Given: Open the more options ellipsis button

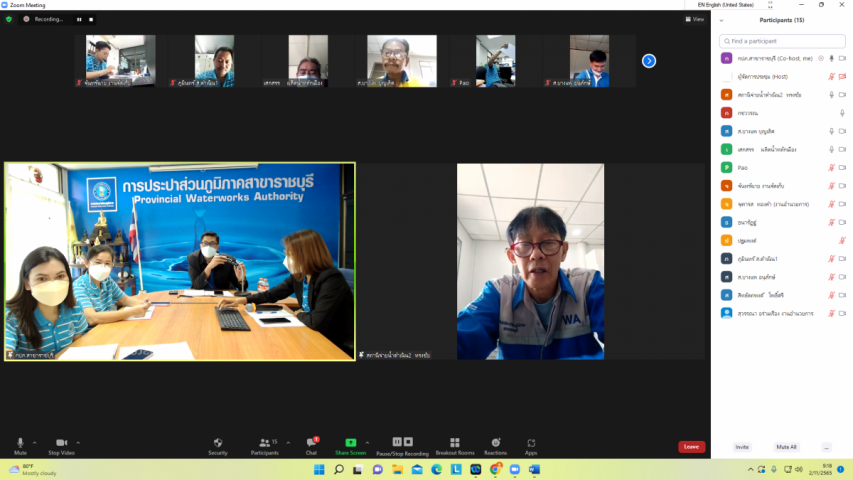Looking at the screenshot, I should (x=826, y=447).
